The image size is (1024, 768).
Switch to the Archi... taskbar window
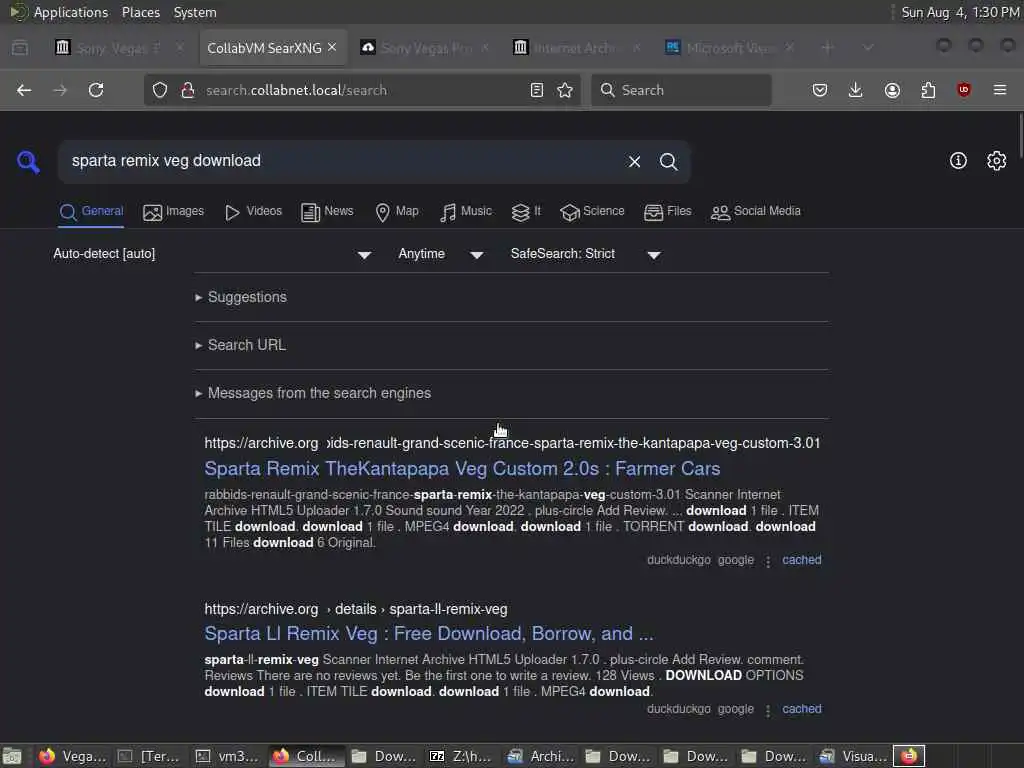coord(541,756)
